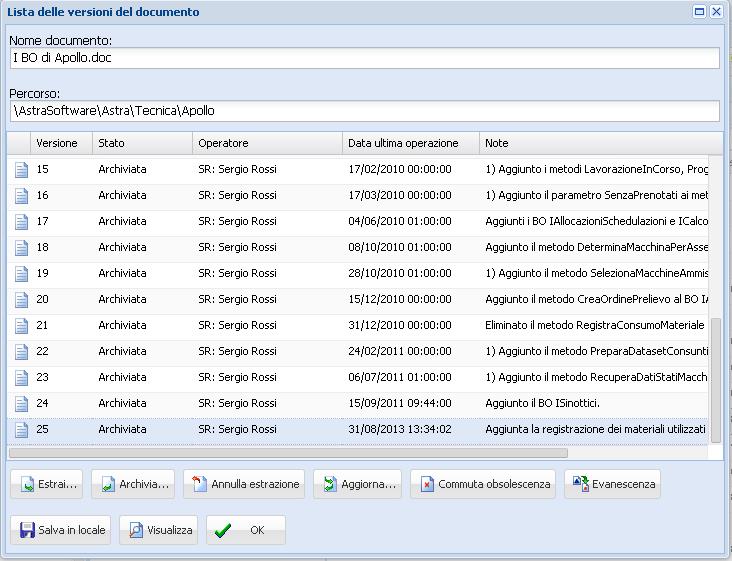
Task: Click the Aggiorna button
Action: pyautogui.click(x=358, y=484)
